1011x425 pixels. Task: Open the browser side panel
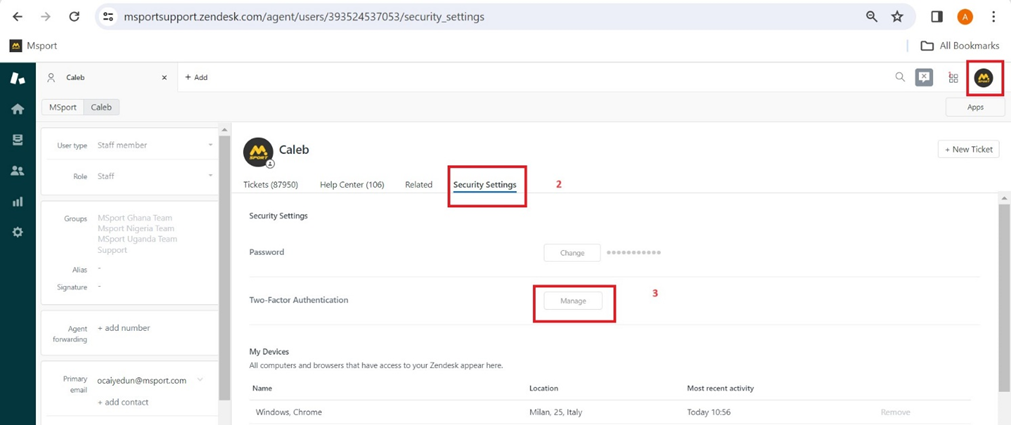coord(937,17)
